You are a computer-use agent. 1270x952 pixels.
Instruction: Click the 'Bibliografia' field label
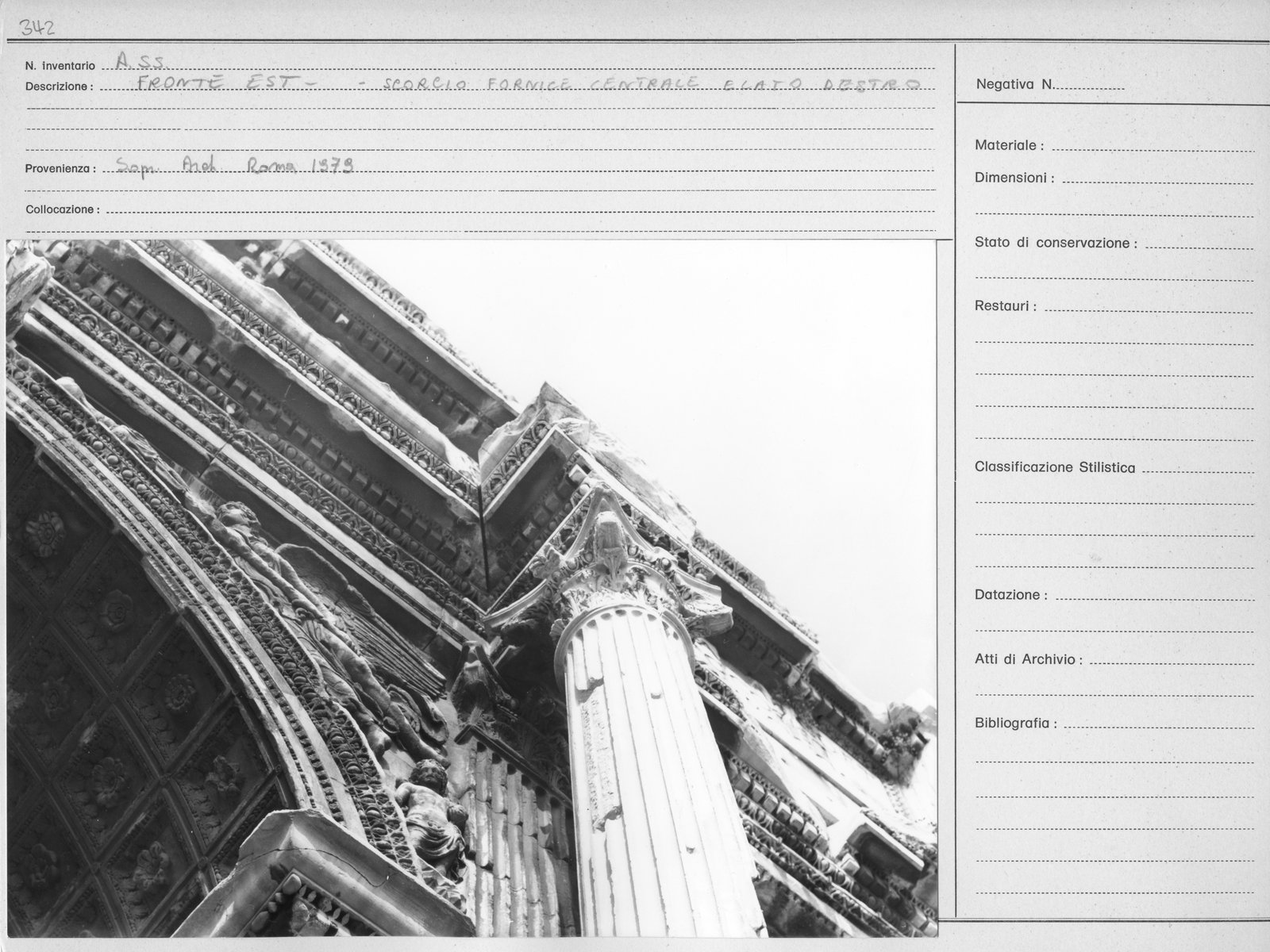(x=1016, y=724)
